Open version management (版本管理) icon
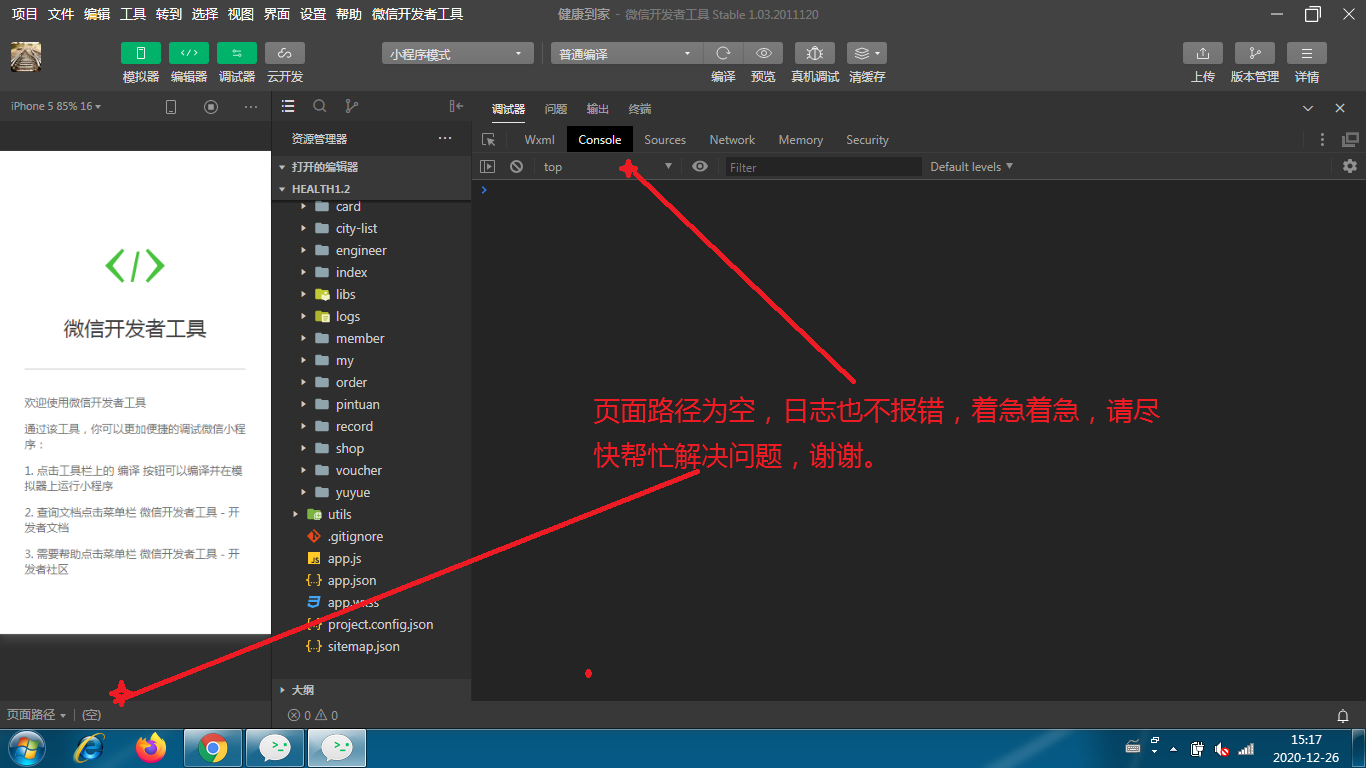 (x=1255, y=53)
